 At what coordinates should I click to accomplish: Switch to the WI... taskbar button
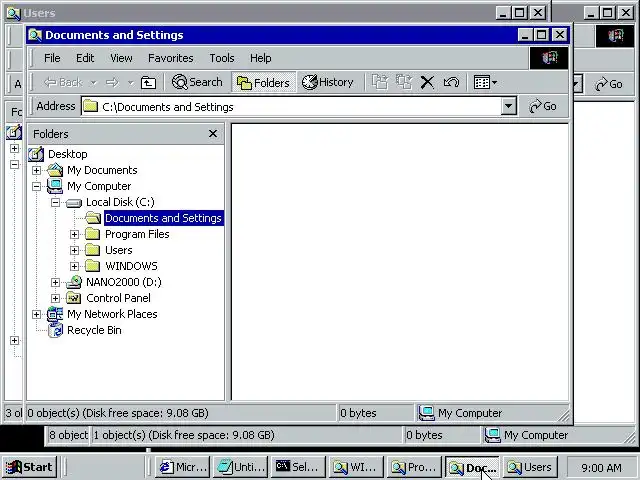356,467
